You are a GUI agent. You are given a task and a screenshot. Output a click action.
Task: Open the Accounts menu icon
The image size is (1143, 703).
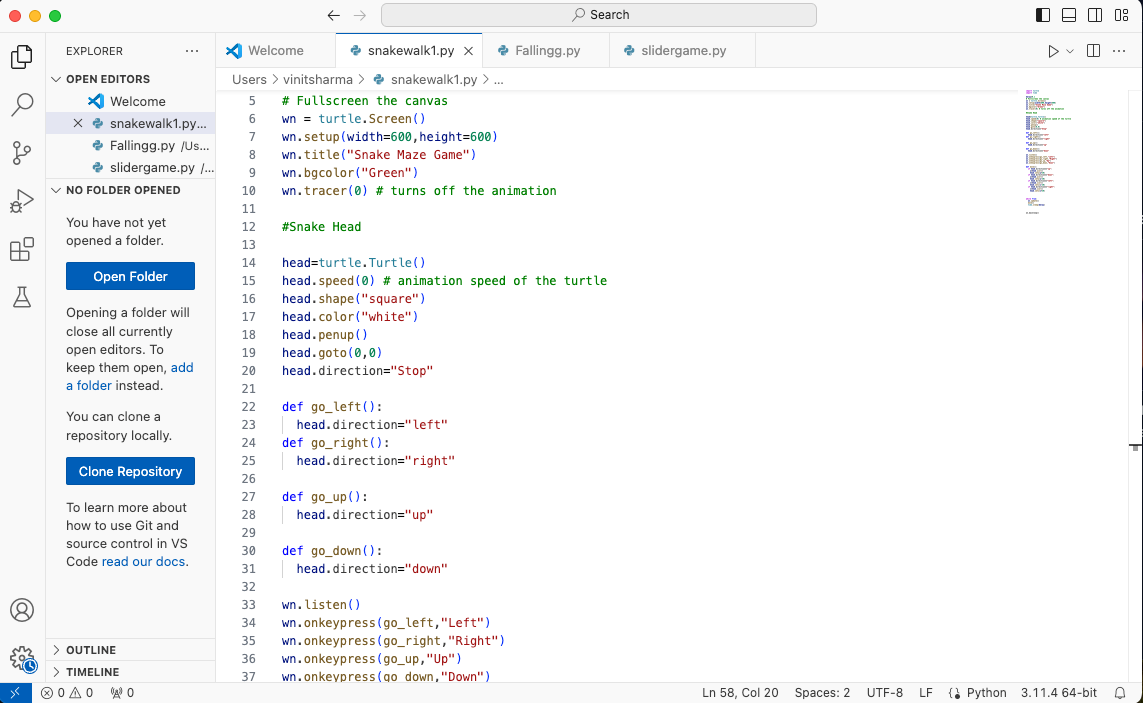tap(22, 610)
